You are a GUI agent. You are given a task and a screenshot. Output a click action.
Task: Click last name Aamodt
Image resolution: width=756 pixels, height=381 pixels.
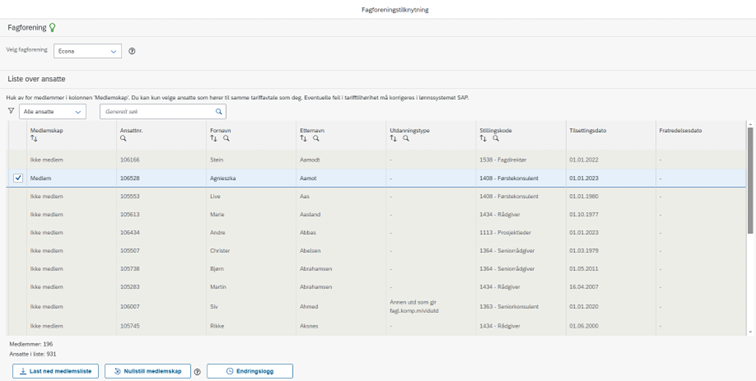coord(310,160)
